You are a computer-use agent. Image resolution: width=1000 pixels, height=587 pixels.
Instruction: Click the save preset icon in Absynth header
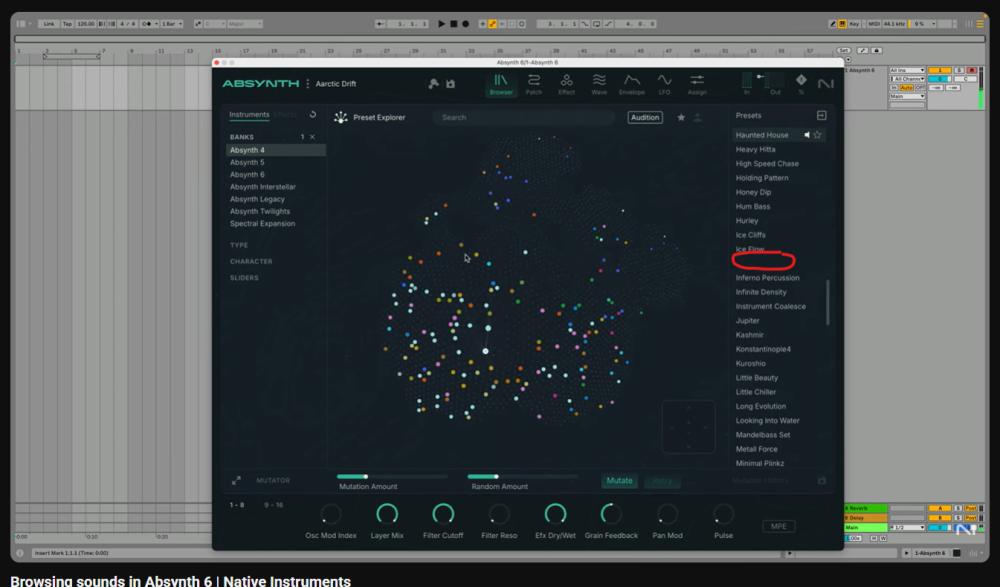tap(450, 84)
